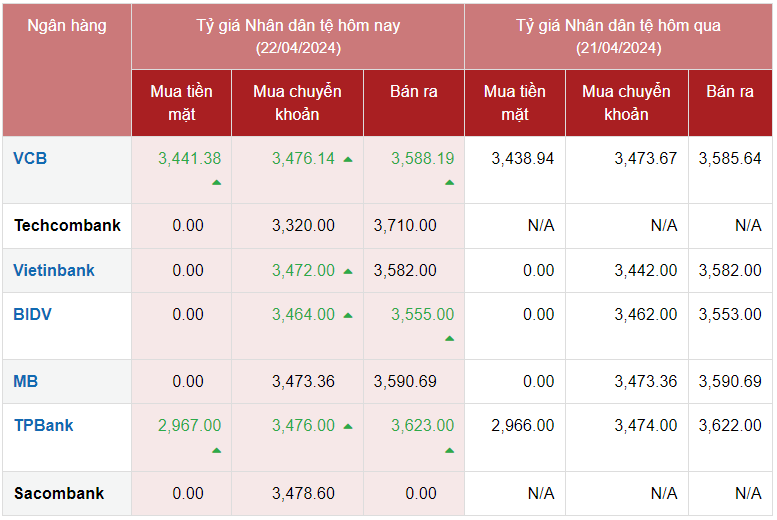Screen dimensions: 777x520
Task: Click the 'Ngân hàng' column header
Action: pyautogui.click(x=66, y=25)
